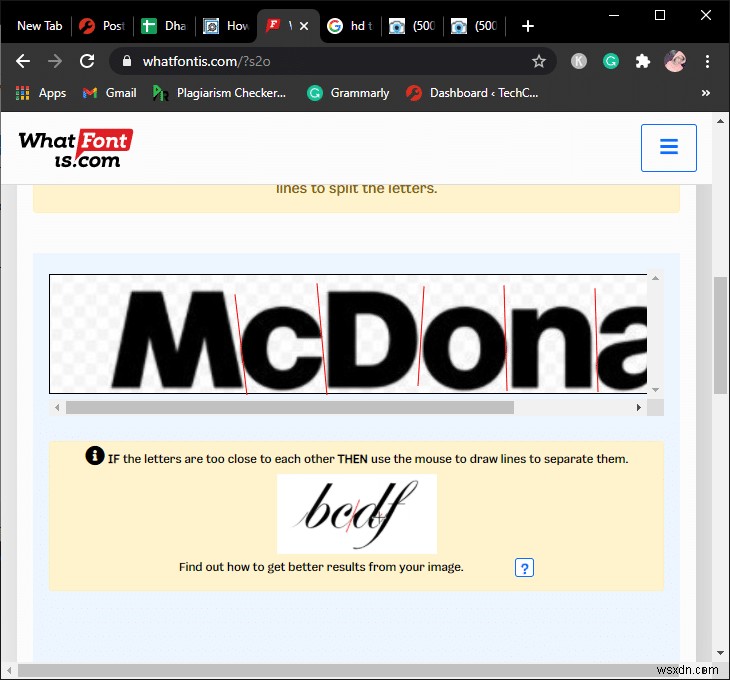Show hidden bookmarks with double chevron
This screenshot has width=730, height=680.
pos(706,93)
